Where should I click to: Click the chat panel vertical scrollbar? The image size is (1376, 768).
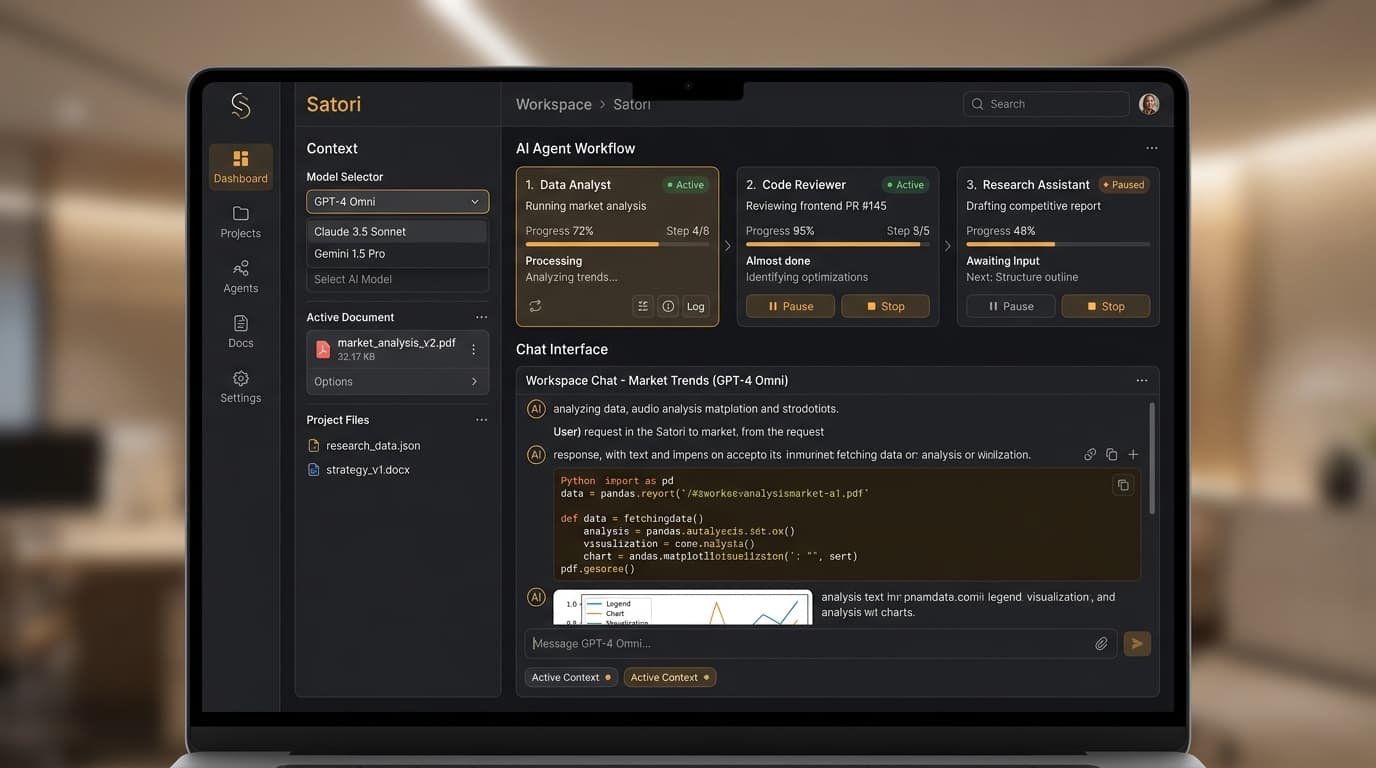[x=1152, y=458]
